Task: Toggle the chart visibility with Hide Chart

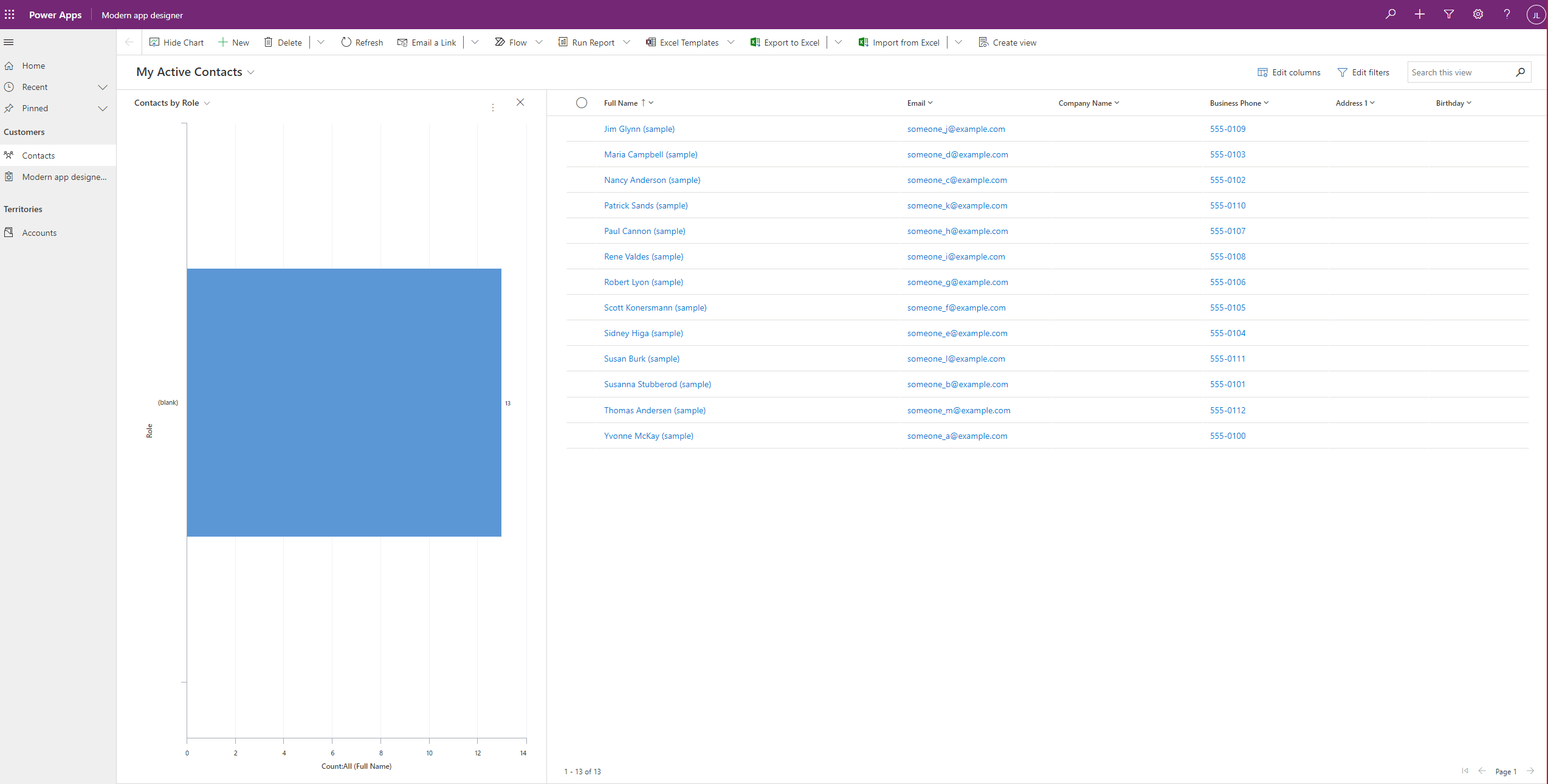Action: (x=176, y=42)
